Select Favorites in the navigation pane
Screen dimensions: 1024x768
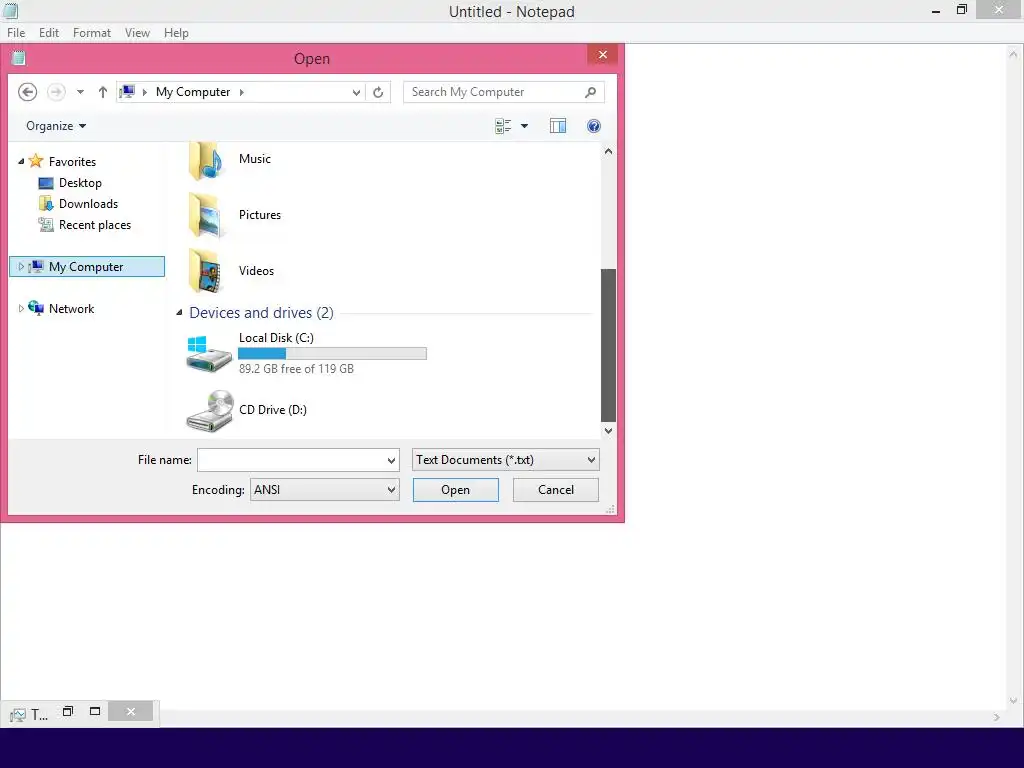click(x=72, y=161)
